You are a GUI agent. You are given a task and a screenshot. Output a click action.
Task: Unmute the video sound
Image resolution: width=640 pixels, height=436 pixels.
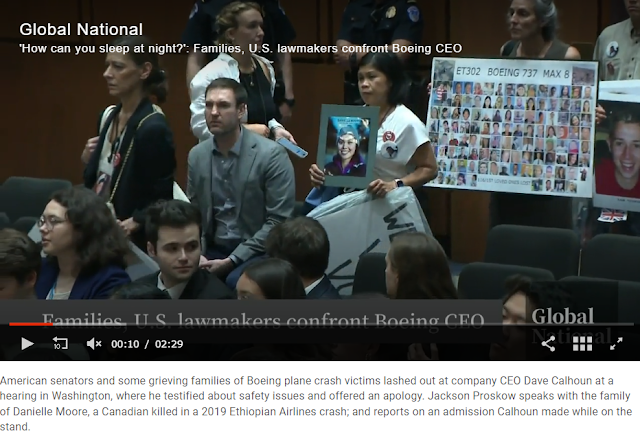(x=94, y=344)
